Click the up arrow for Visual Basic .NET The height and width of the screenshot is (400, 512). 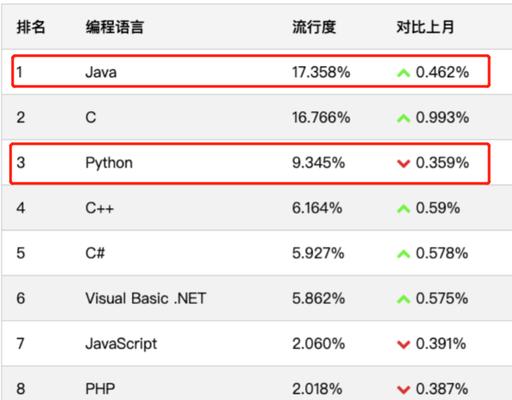click(x=403, y=299)
